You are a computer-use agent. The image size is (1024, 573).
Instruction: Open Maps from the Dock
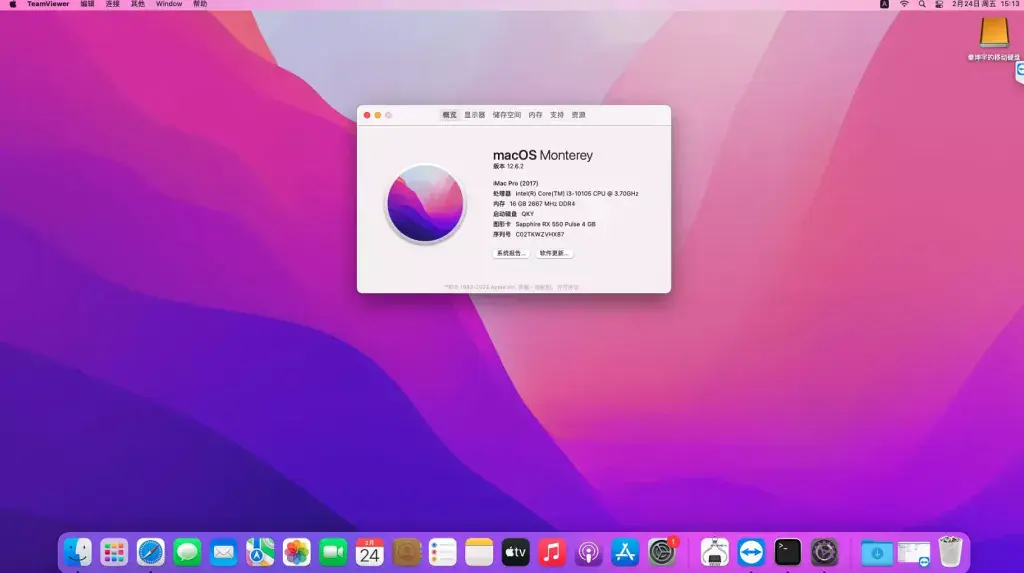pyautogui.click(x=260, y=553)
